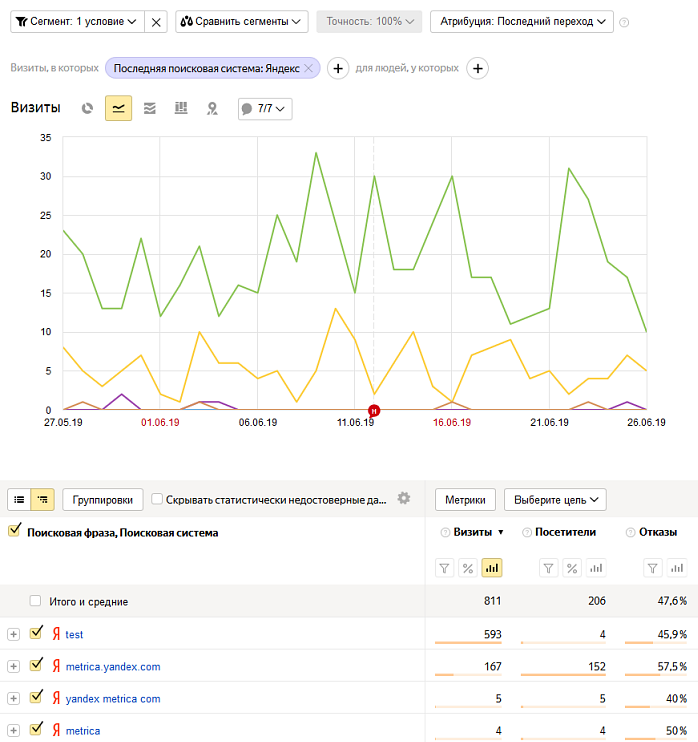Click the red note marker on the chart timeline
Viewport: 698px width, 742px height.
pos(374,411)
